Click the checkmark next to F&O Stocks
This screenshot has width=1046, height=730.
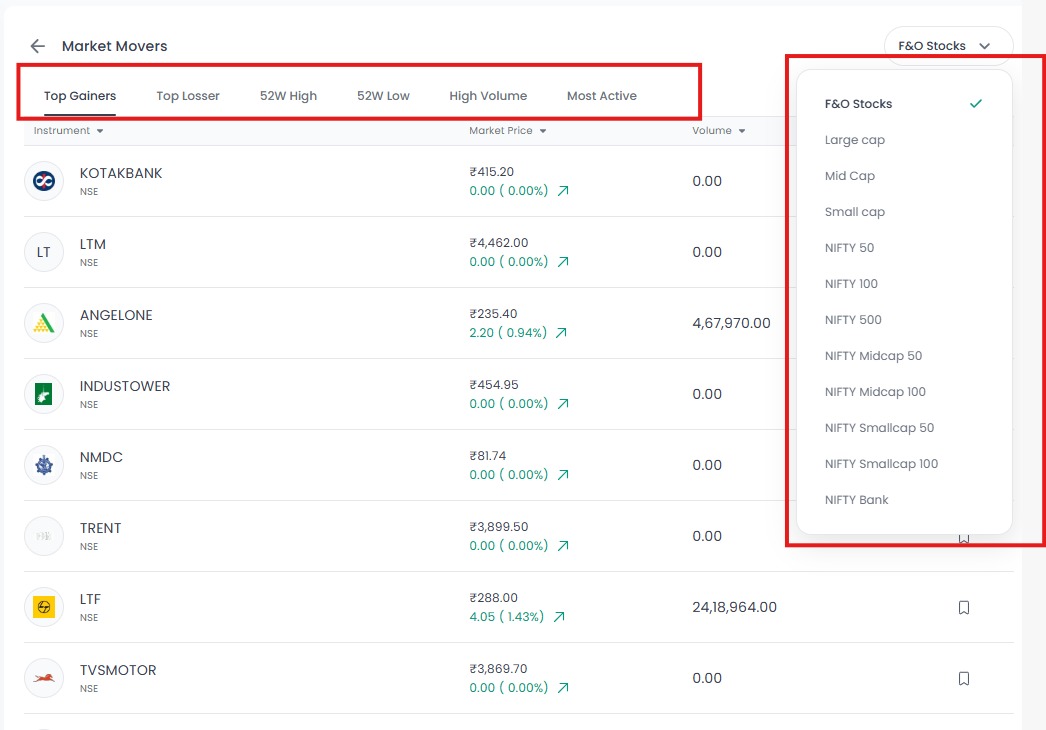[976, 103]
